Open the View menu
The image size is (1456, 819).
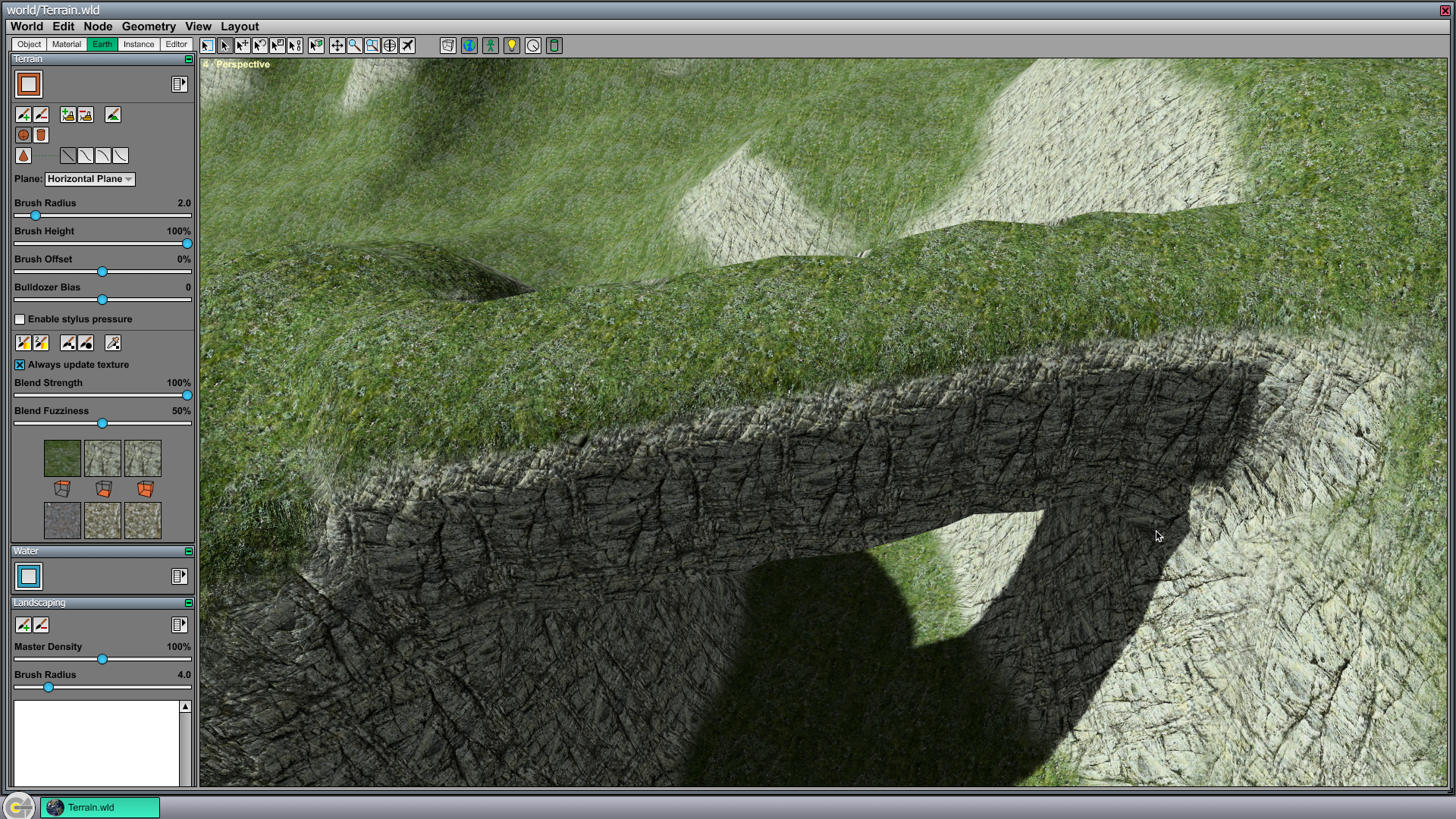pos(198,27)
